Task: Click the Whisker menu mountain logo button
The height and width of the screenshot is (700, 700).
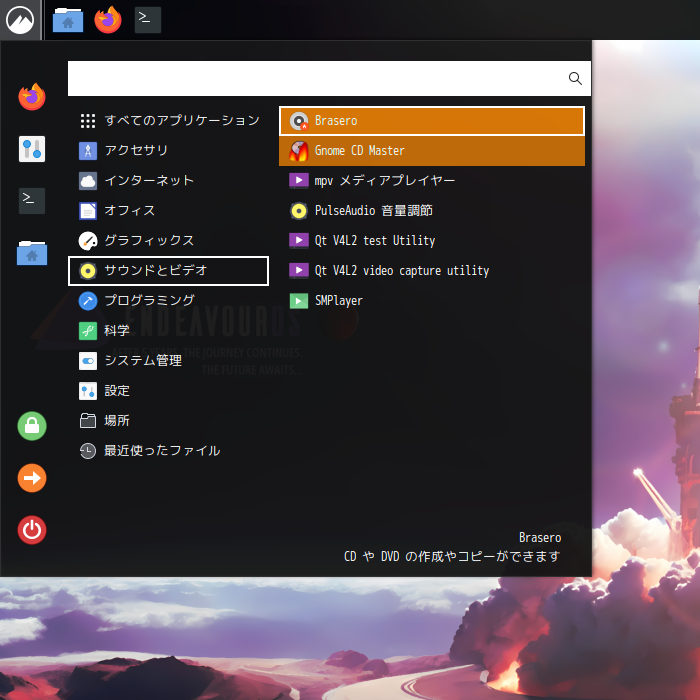Action: click(20, 20)
